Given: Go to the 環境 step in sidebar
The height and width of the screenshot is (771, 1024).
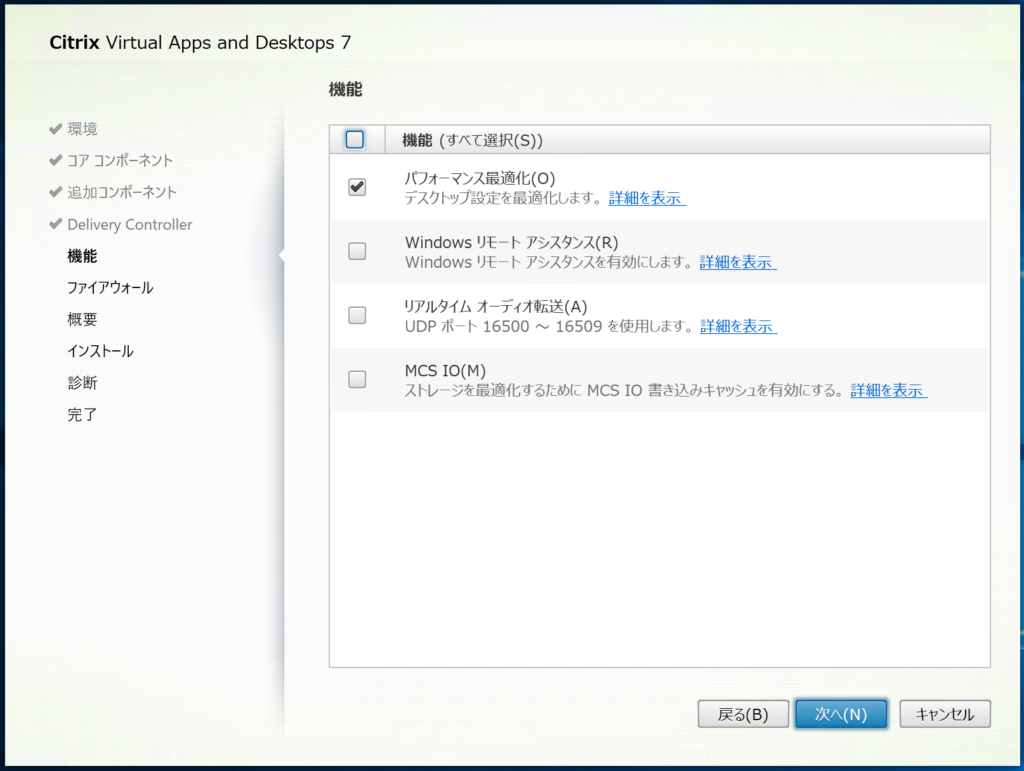Looking at the screenshot, I should click(82, 129).
